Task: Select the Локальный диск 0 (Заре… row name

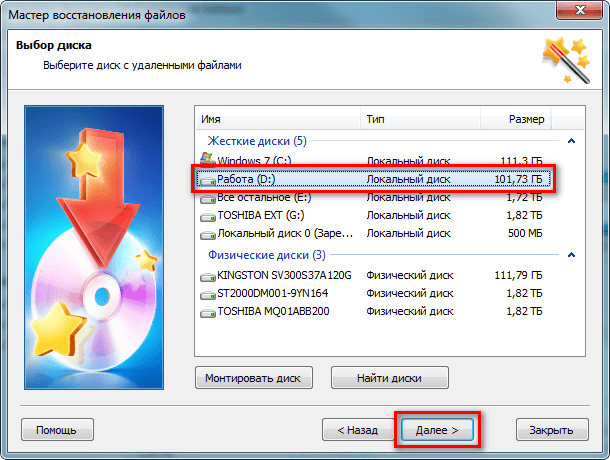Action: (x=285, y=233)
